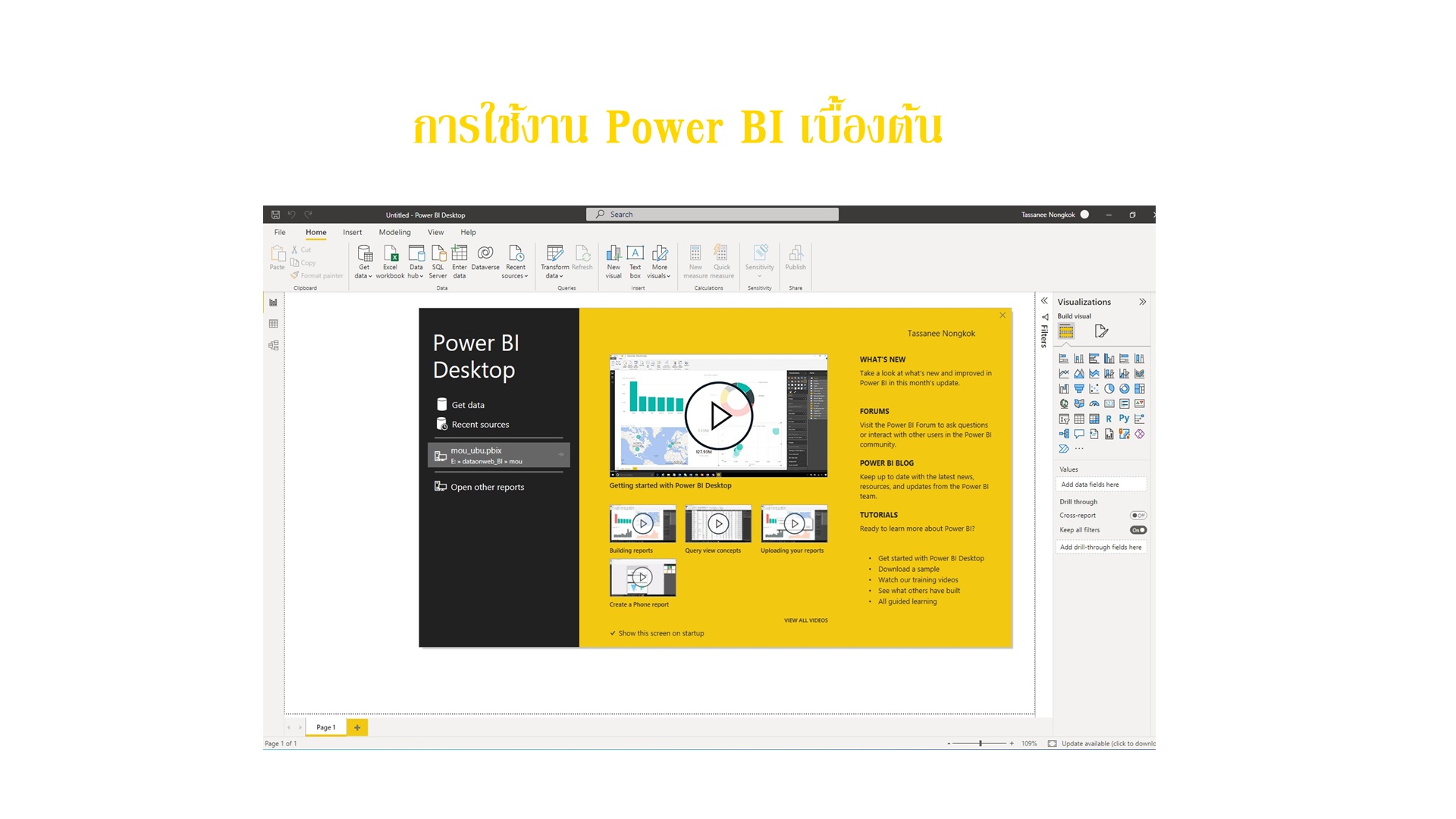Open the Help tab
The image size is (1456, 819).
click(x=468, y=232)
